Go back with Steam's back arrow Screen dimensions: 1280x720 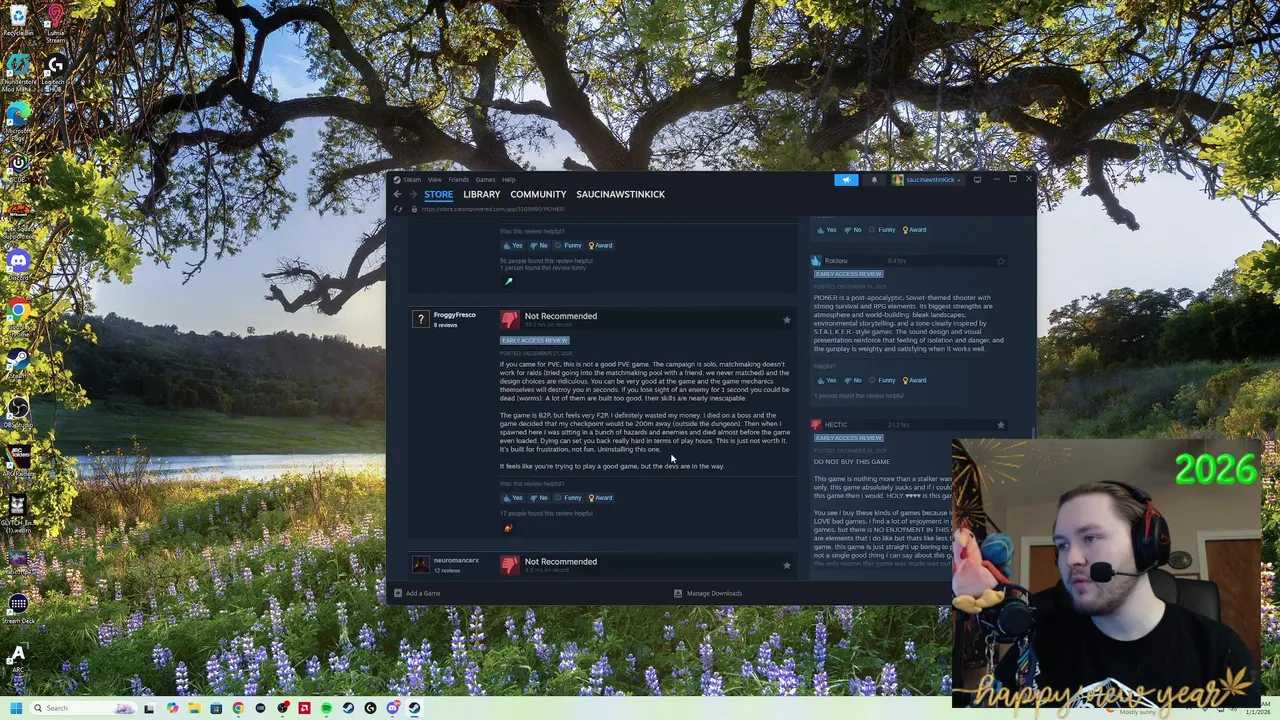tap(397, 194)
